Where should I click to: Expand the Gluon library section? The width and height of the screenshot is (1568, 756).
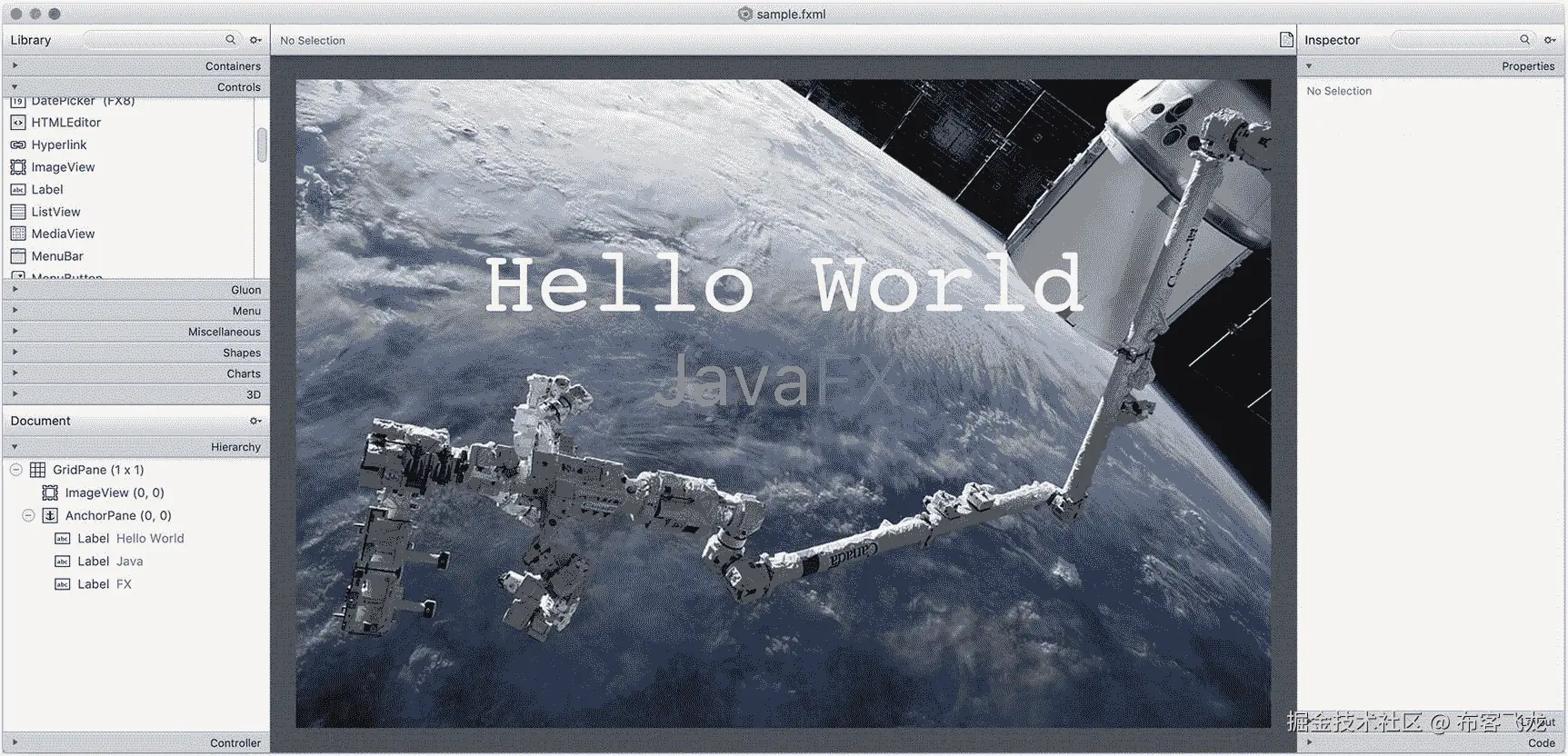tap(15, 289)
